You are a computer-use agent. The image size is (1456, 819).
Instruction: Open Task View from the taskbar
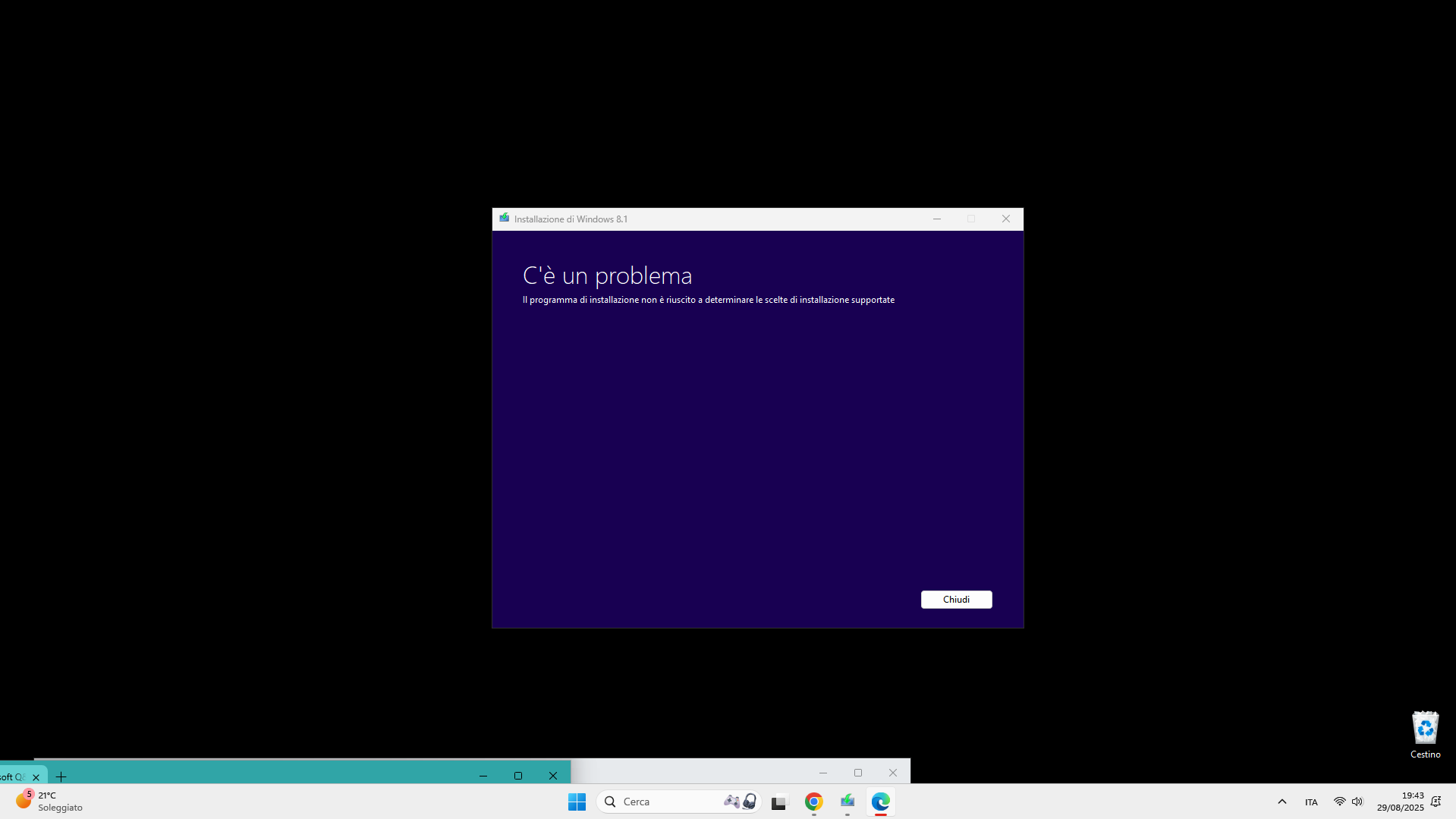click(x=780, y=802)
